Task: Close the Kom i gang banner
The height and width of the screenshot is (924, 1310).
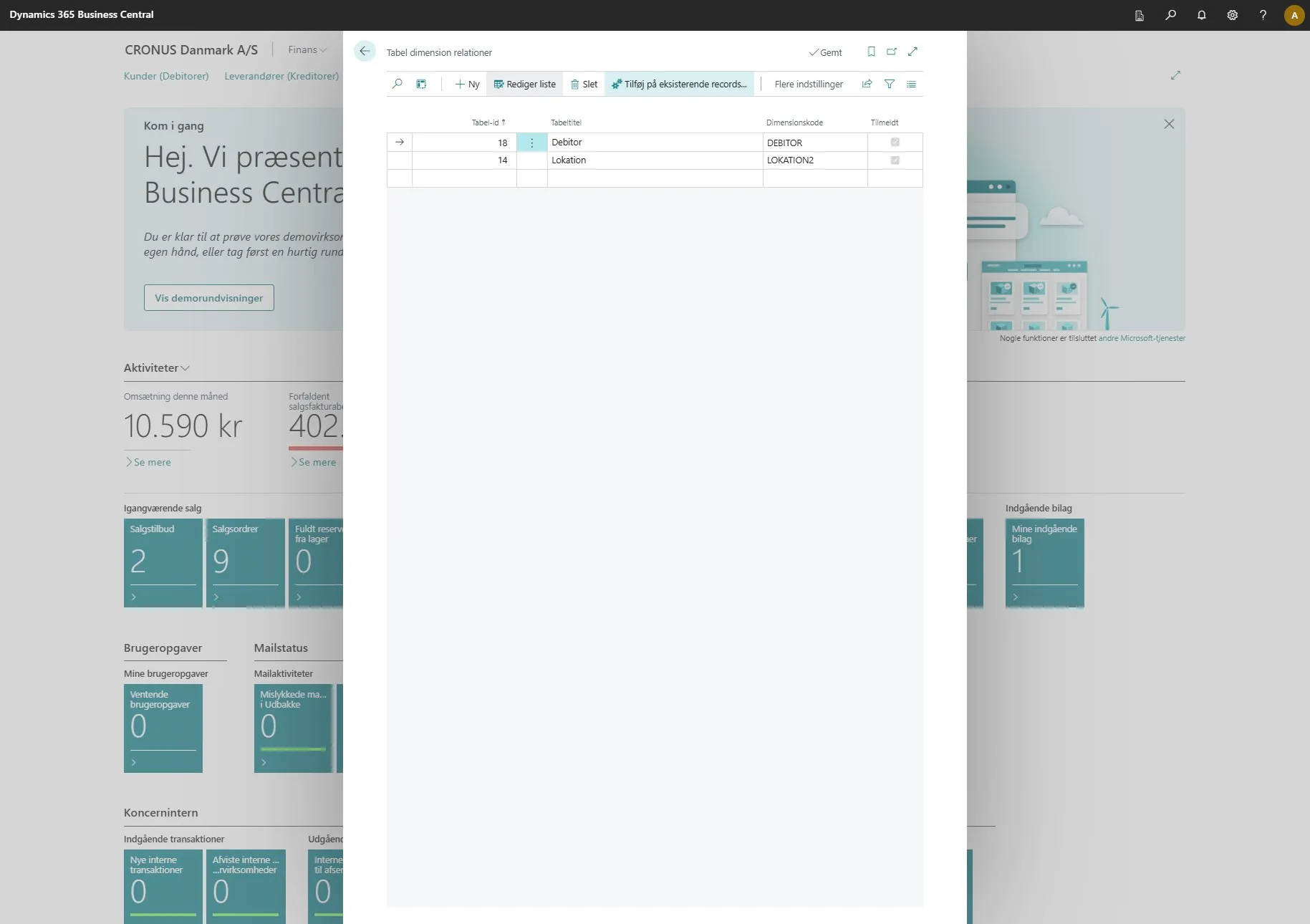Action: click(x=1169, y=124)
